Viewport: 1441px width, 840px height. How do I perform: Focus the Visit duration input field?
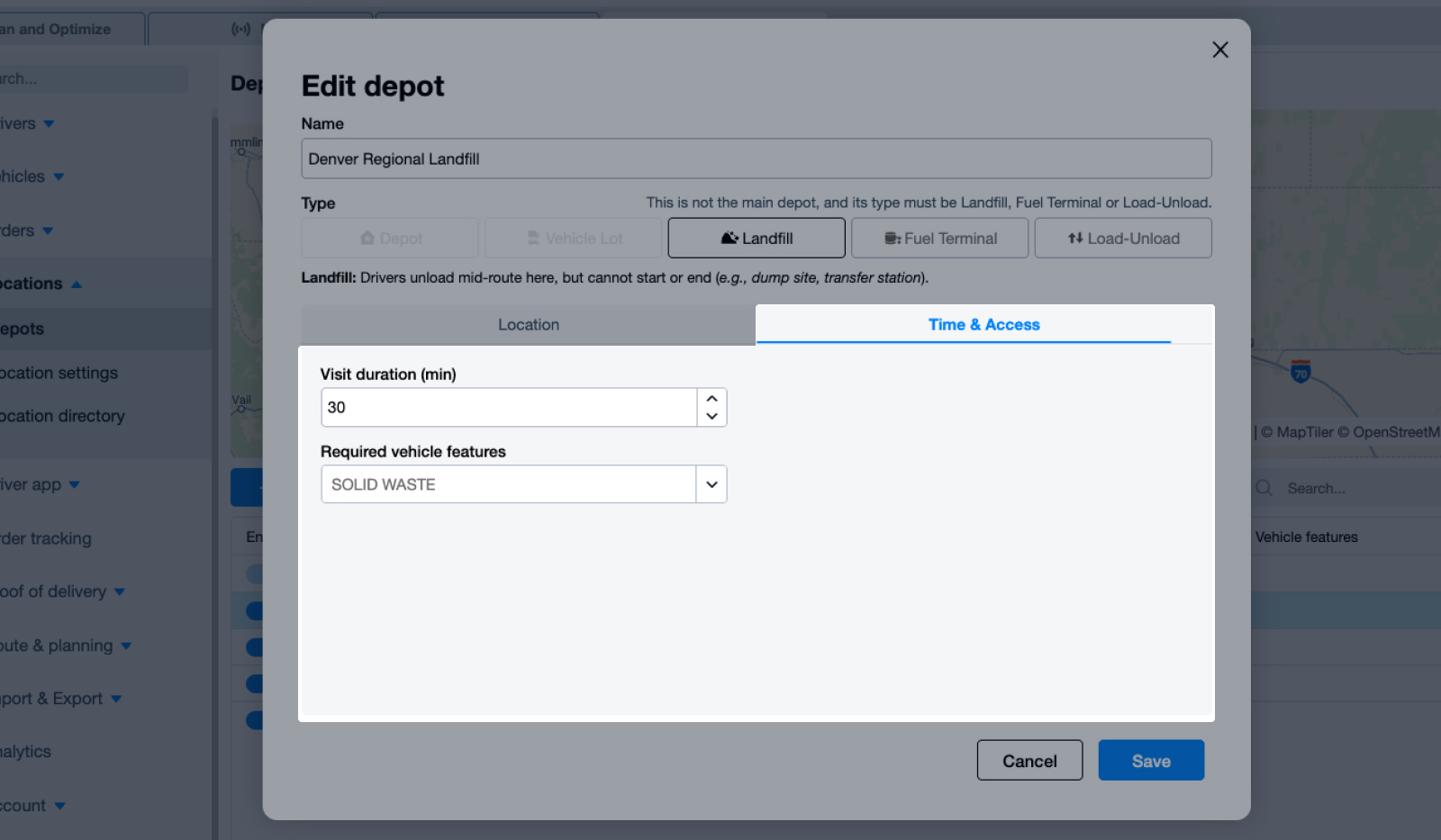pos(509,408)
